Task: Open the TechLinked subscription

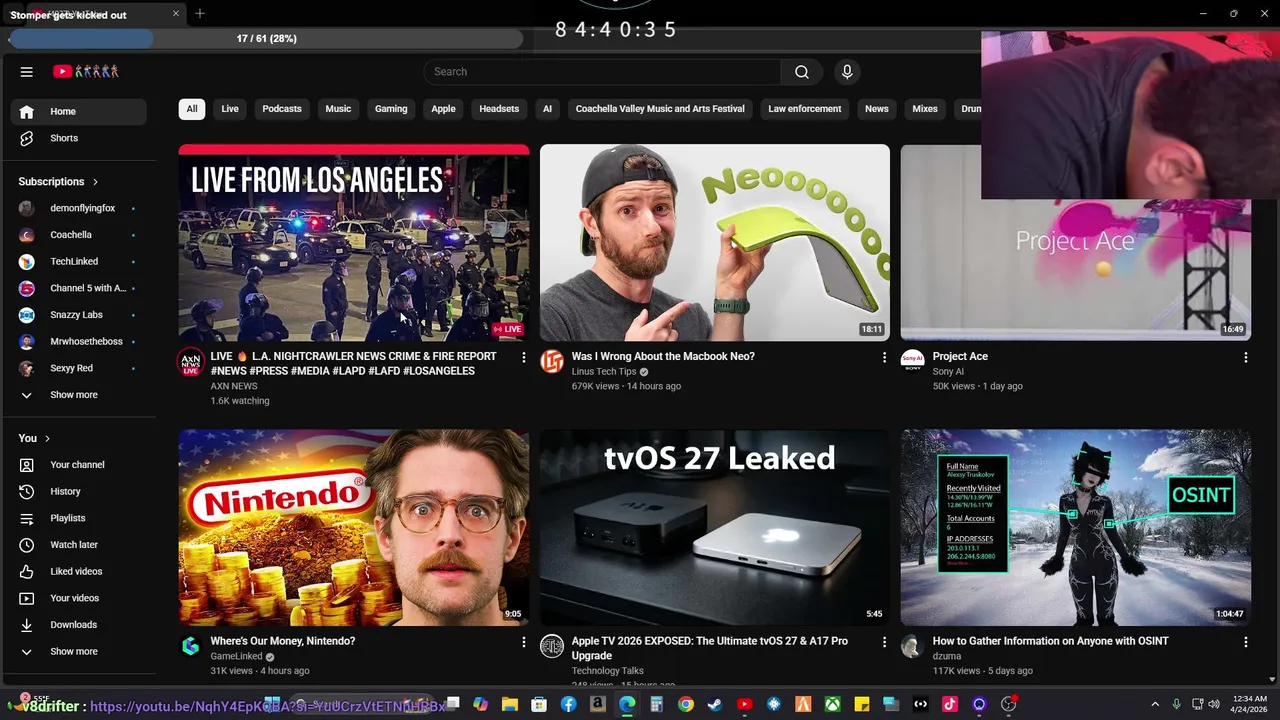Action: [78, 262]
